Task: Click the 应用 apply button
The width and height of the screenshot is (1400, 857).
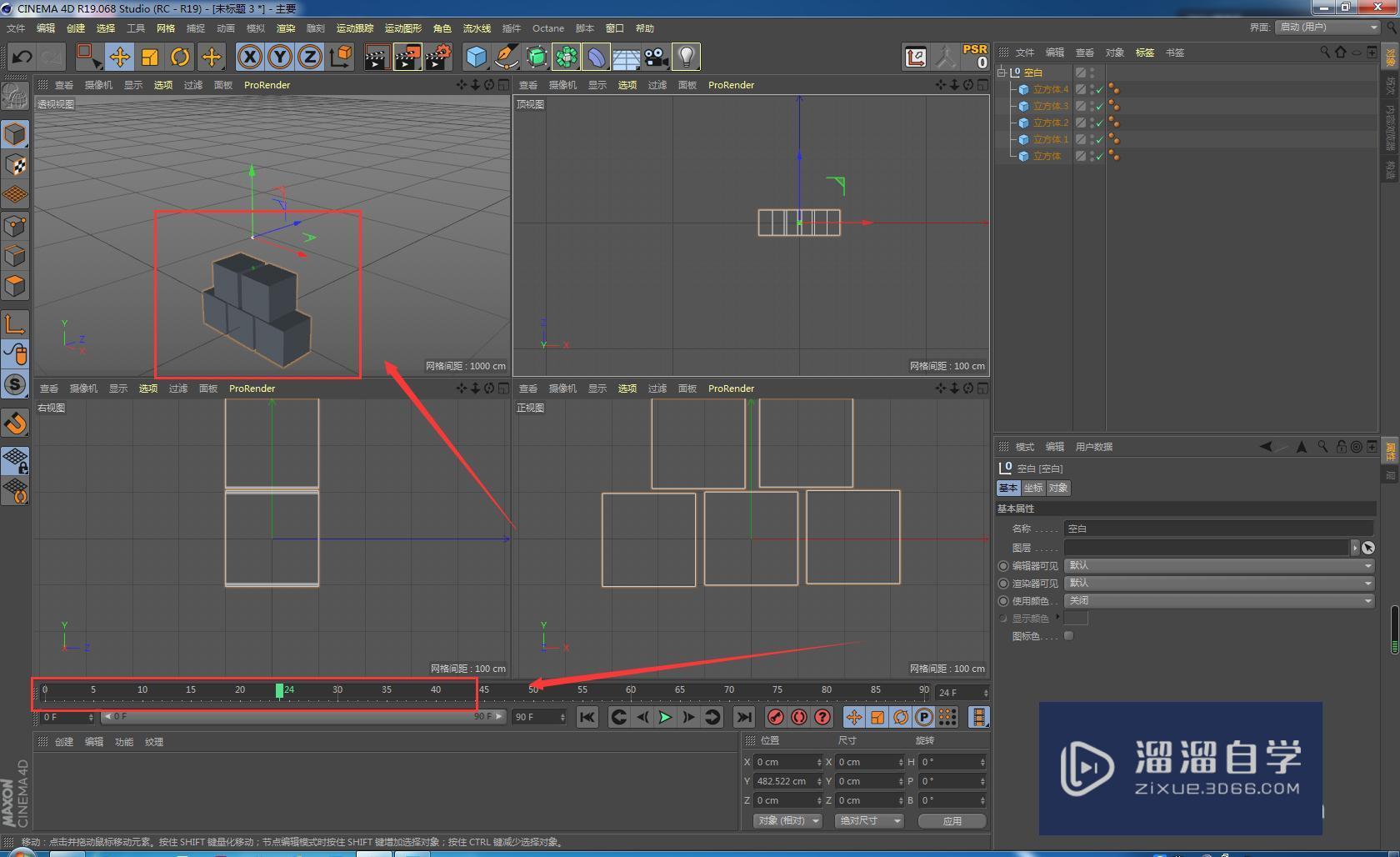Action: [952, 820]
